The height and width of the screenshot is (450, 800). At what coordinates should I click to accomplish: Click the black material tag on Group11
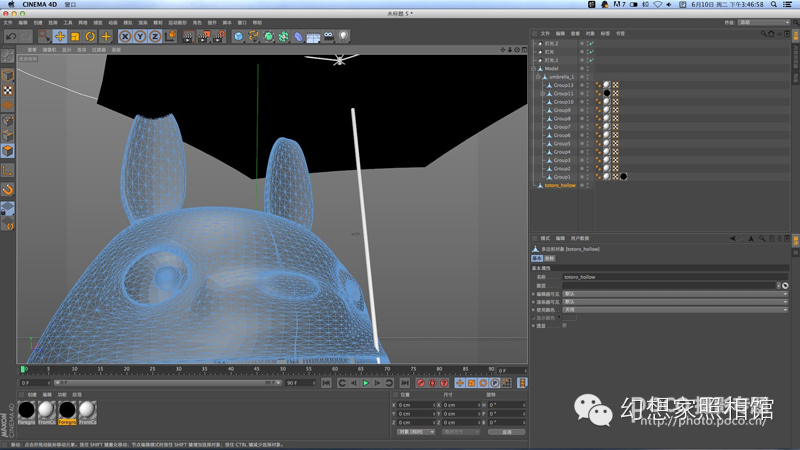tap(607, 93)
